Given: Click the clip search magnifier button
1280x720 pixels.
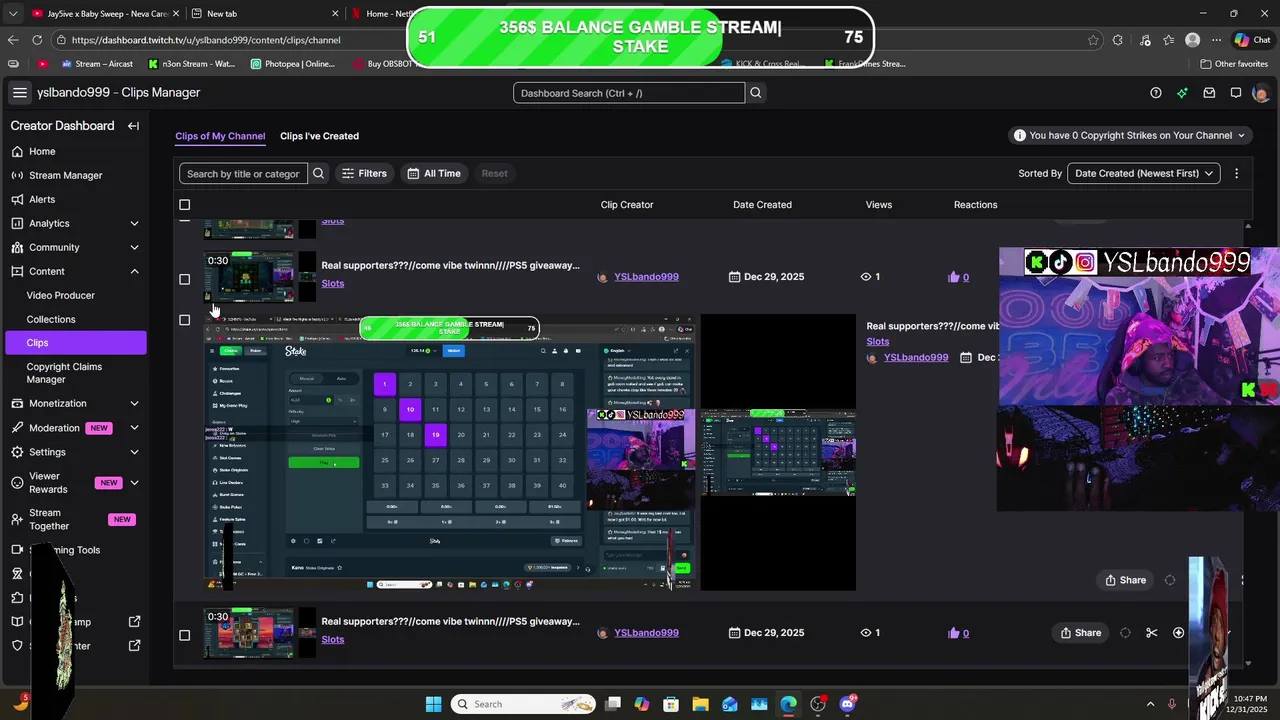Looking at the screenshot, I should tap(318, 173).
